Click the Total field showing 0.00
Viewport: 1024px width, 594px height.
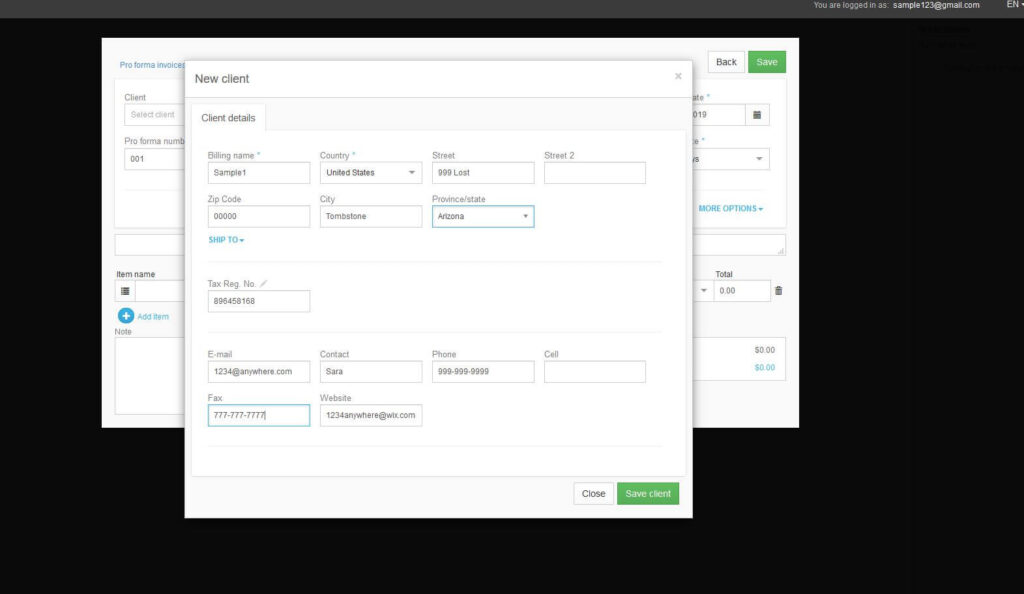[742, 291]
